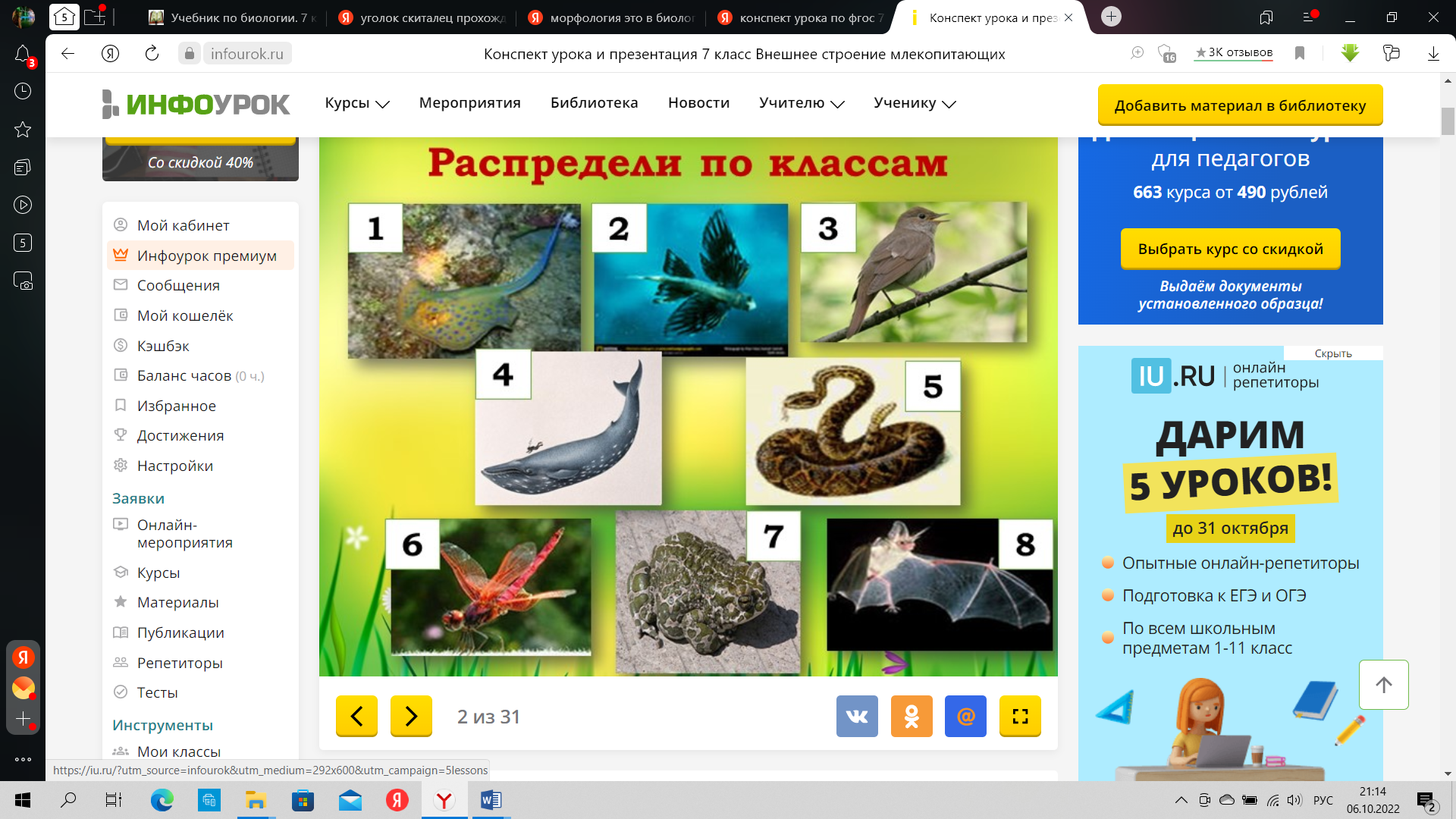Hide the IU.RU ad via Скрыть
The image size is (1456, 819).
pyautogui.click(x=1332, y=353)
